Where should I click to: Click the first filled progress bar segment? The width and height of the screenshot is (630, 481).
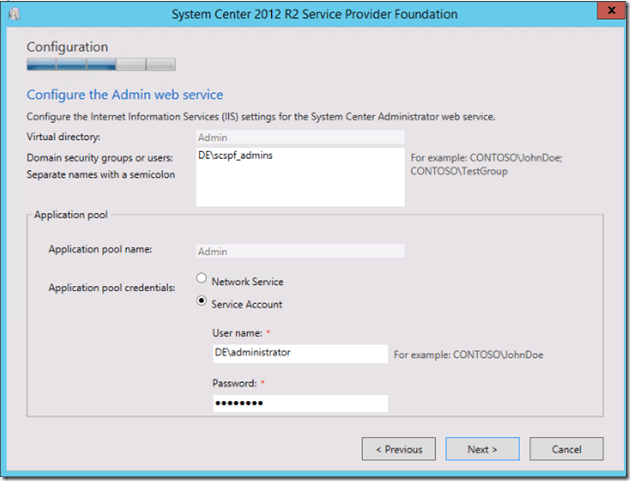(41, 66)
